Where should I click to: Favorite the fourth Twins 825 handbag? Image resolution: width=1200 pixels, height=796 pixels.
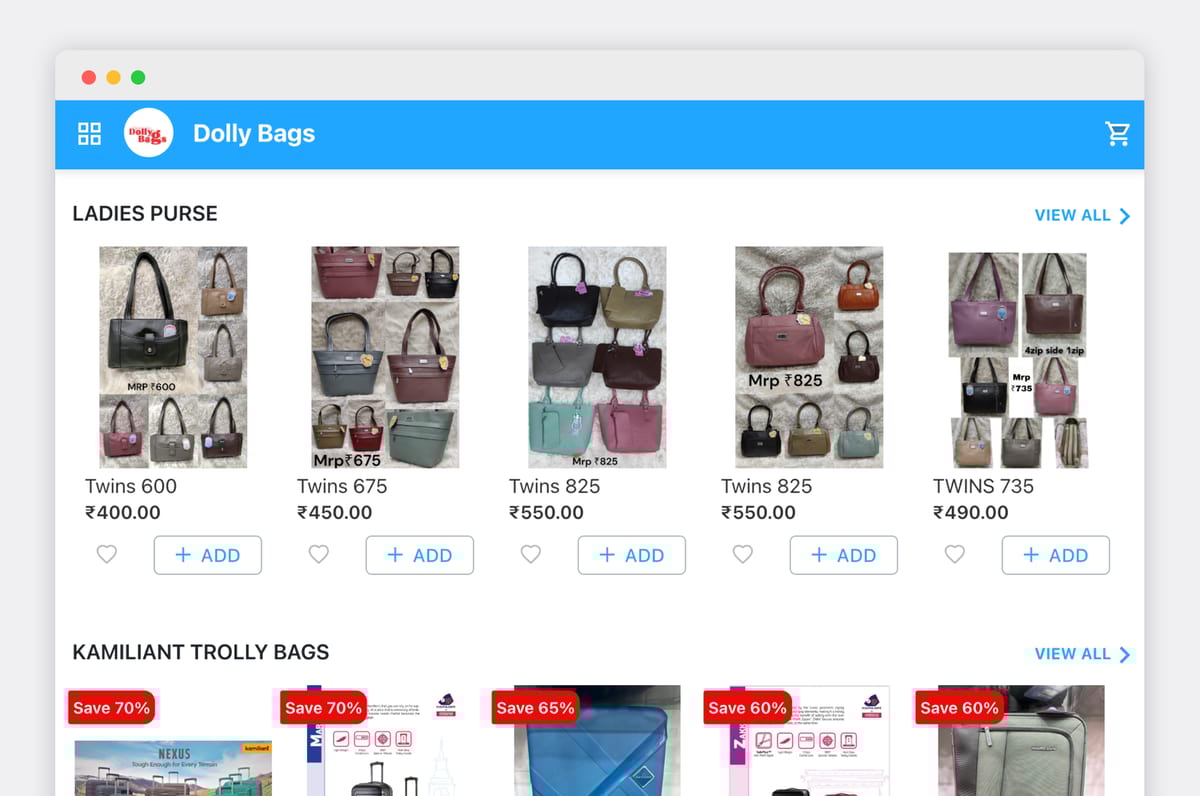[x=743, y=555]
